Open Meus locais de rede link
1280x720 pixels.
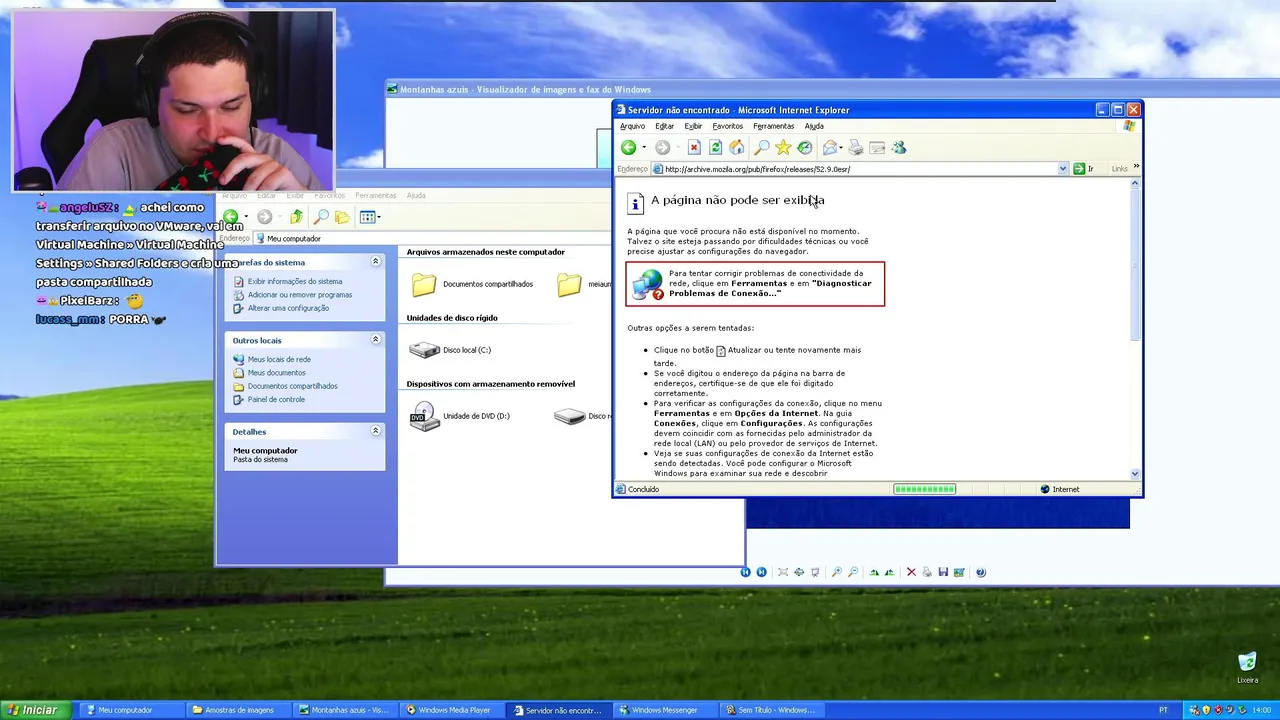click(x=279, y=359)
